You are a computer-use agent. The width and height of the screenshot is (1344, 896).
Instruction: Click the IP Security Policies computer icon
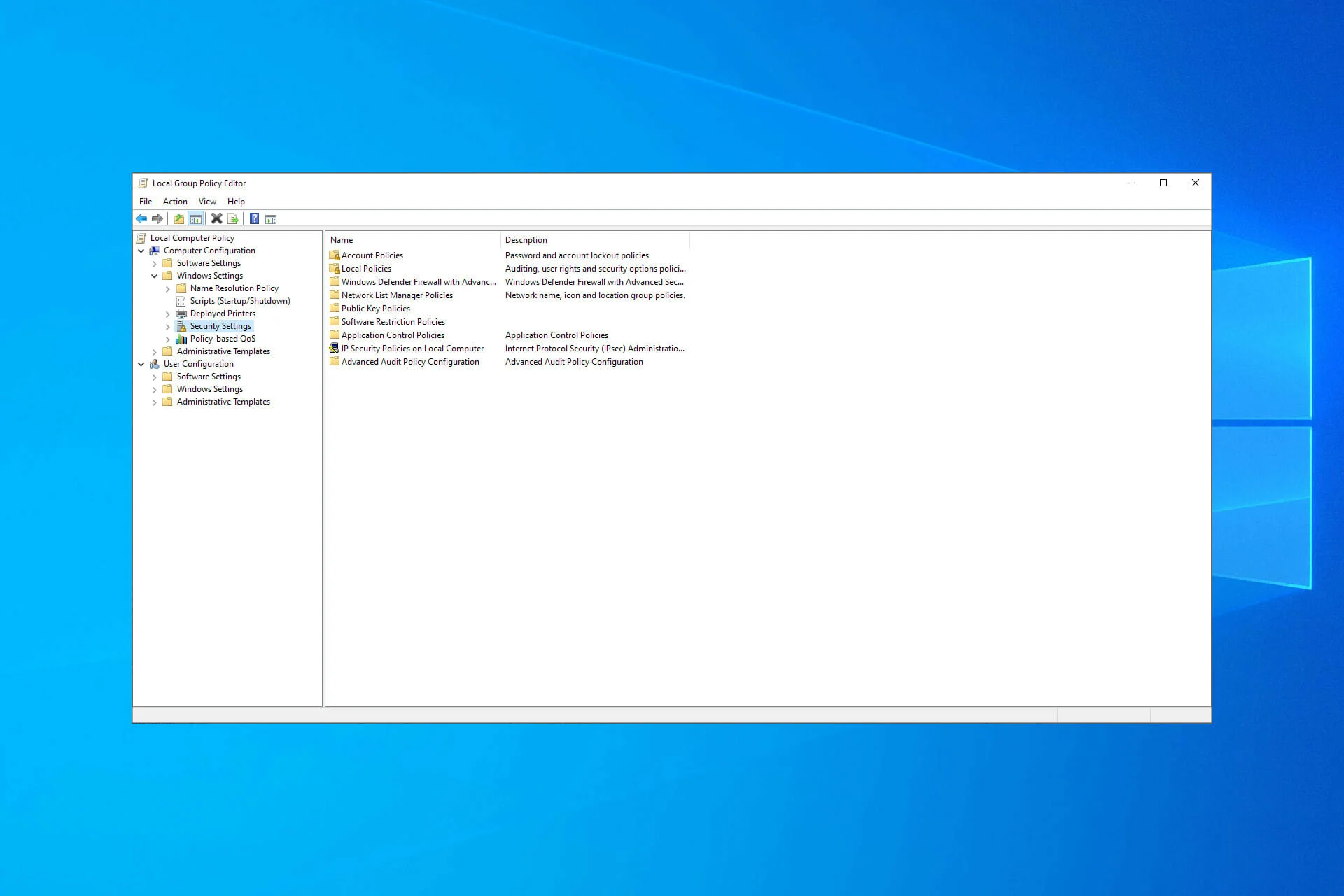pyautogui.click(x=335, y=348)
